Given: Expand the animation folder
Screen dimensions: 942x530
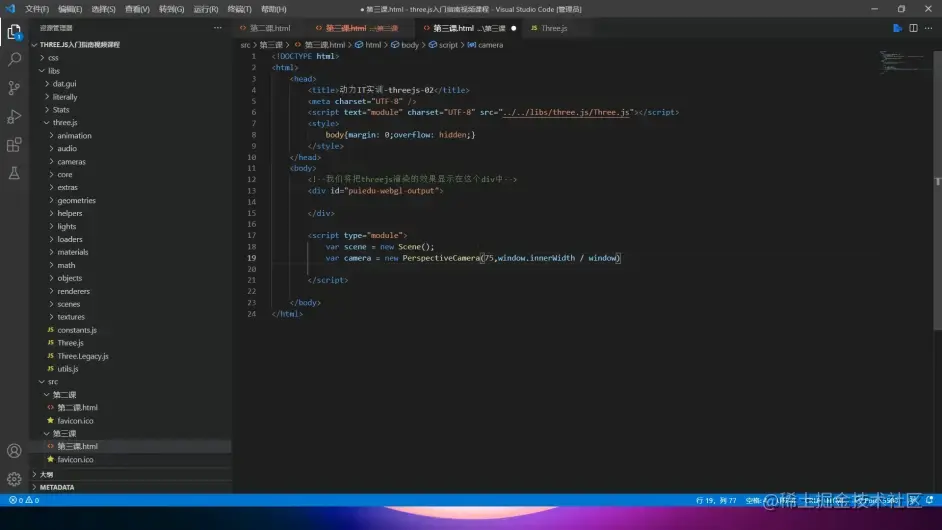Looking at the screenshot, I should tap(74, 136).
